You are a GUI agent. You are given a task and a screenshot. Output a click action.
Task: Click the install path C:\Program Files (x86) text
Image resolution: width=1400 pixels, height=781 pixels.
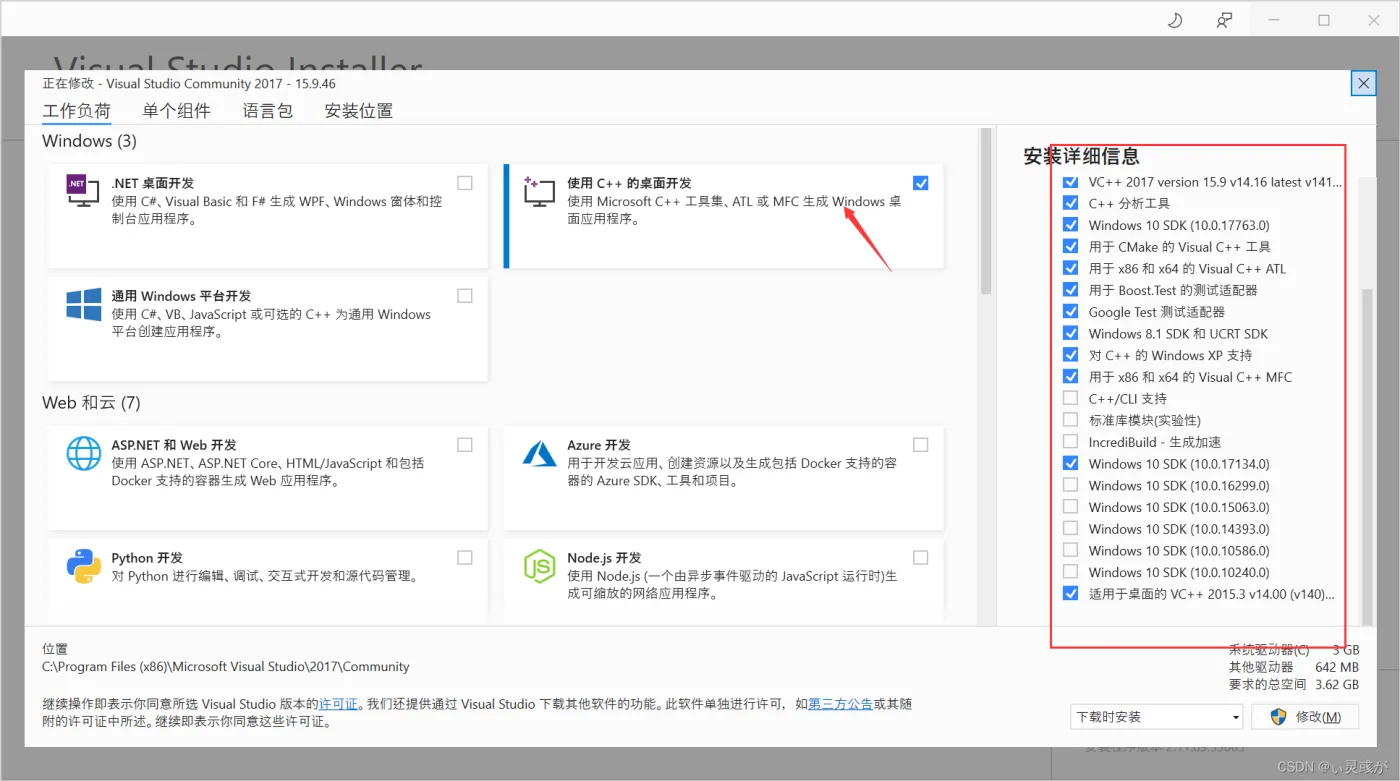(x=226, y=666)
